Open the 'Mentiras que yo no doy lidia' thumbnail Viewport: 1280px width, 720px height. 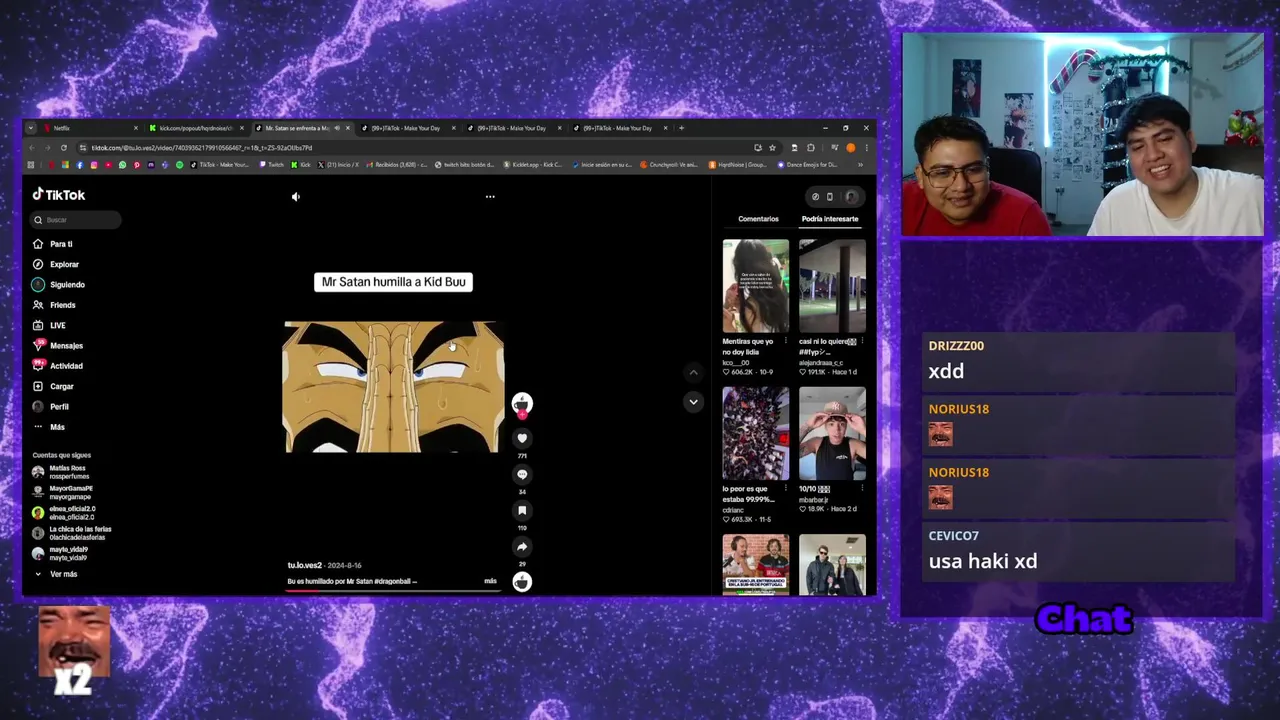tap(756, 286)
